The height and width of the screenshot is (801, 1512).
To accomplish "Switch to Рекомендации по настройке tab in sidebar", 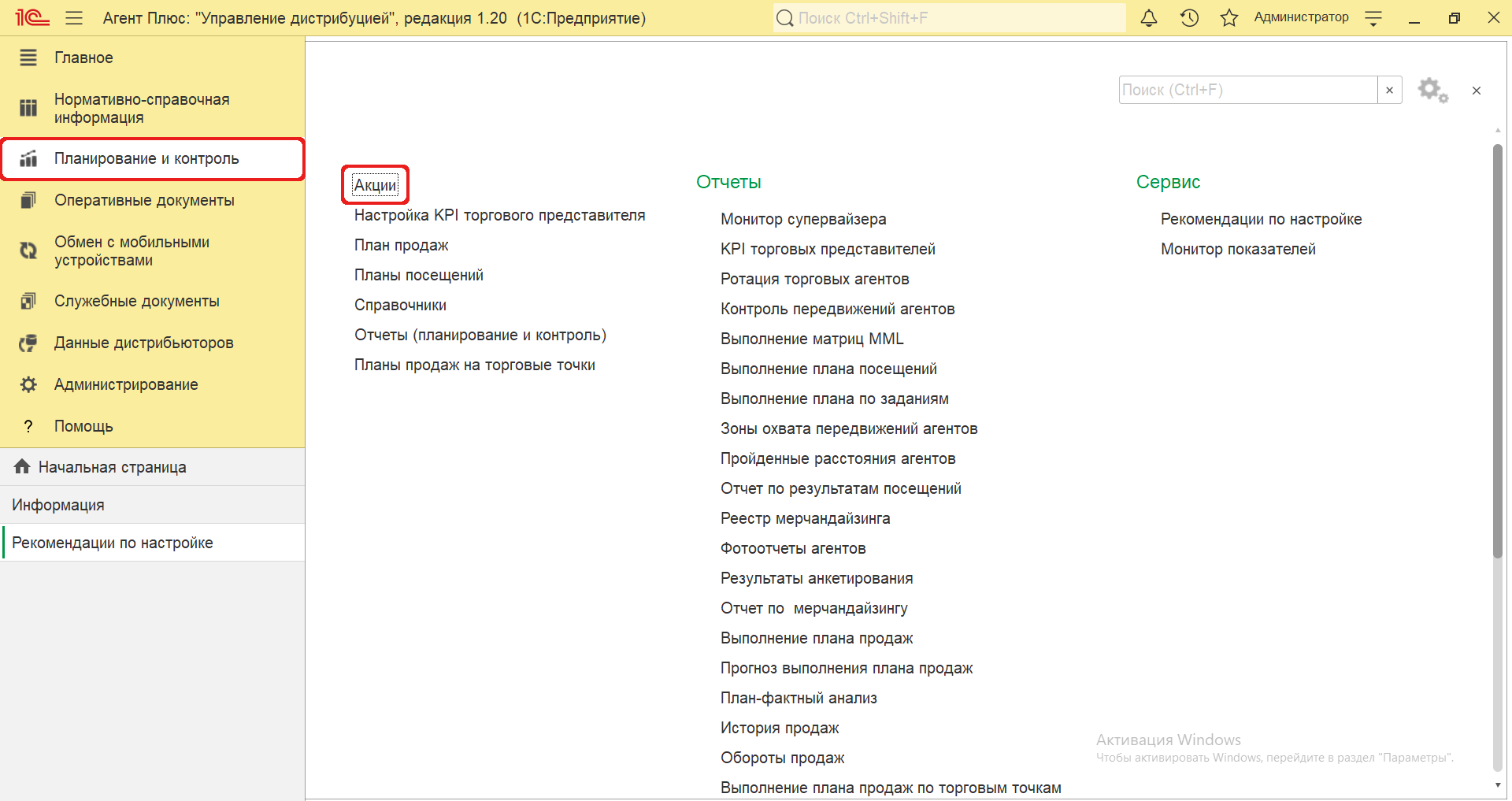I will click(x=152, y=543).
